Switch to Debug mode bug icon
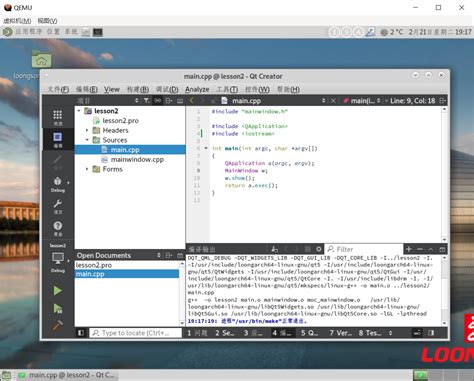 click(58, 184)
